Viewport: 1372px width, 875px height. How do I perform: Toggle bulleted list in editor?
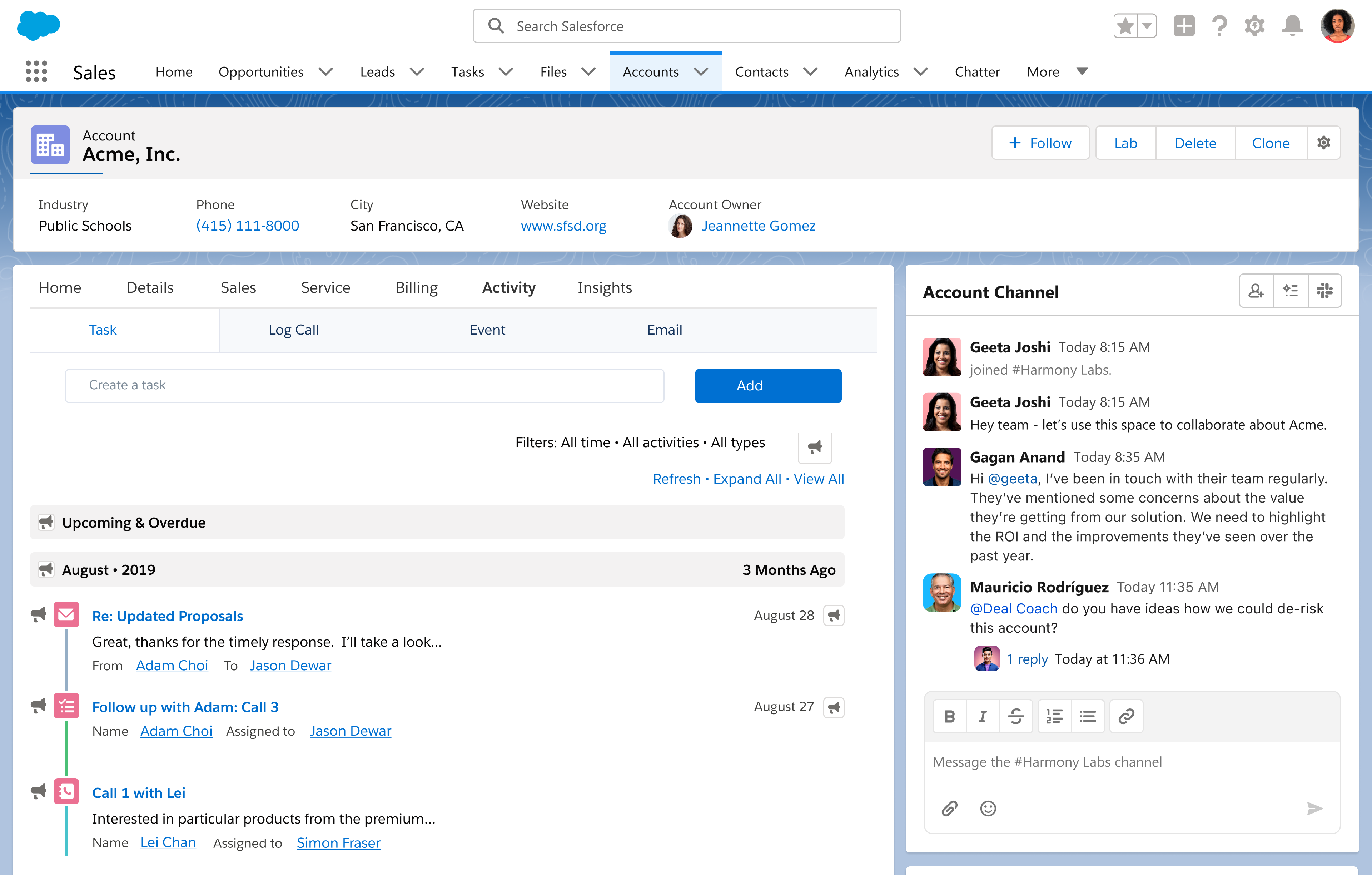point(1088,717)
